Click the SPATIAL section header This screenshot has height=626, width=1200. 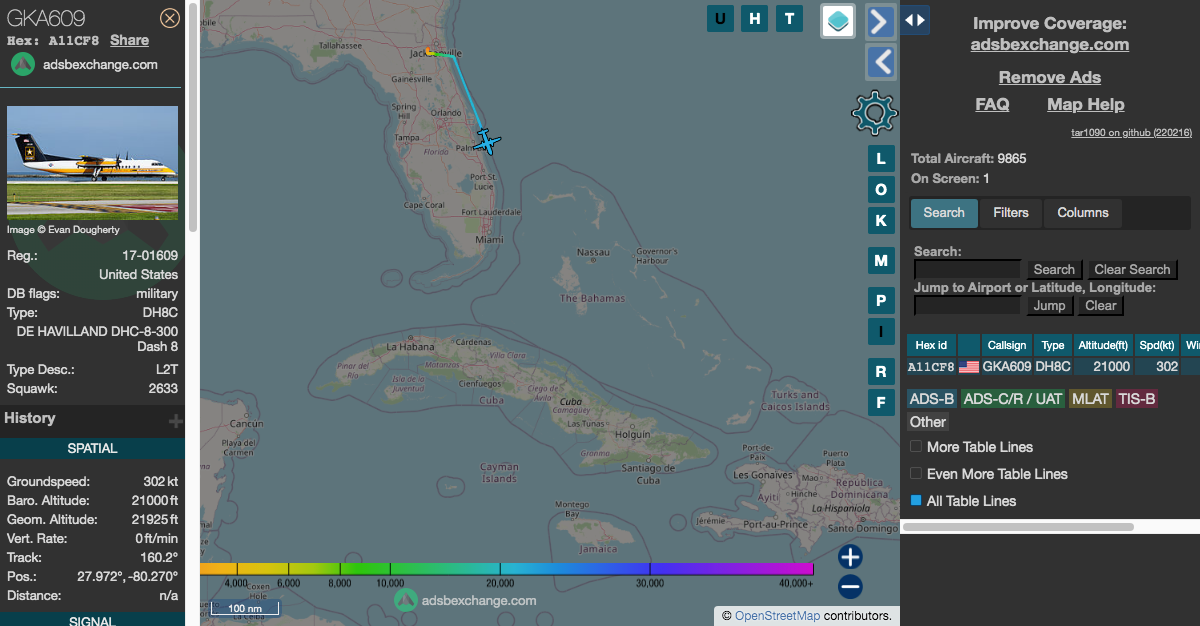[x=92, y=448]
